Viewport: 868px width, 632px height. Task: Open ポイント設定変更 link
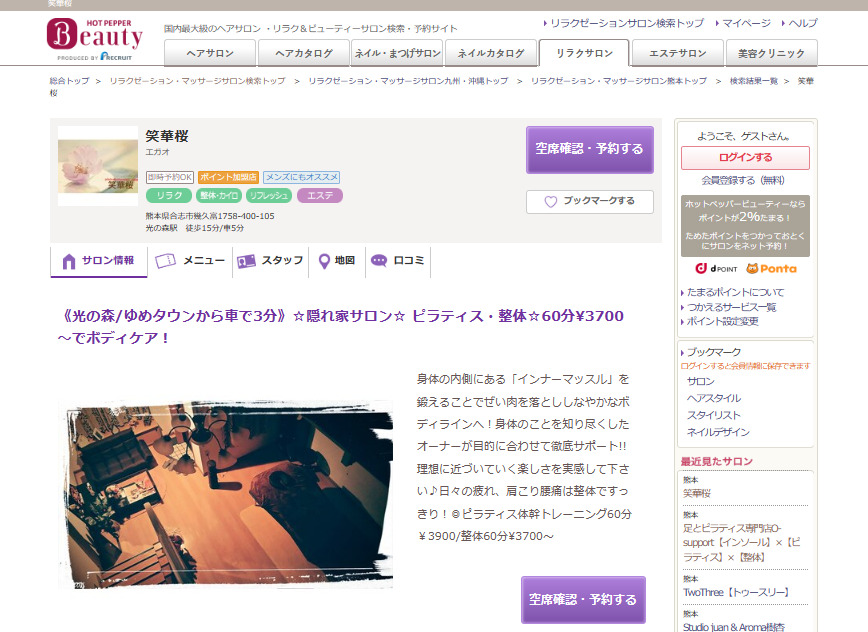click(722, 322)
